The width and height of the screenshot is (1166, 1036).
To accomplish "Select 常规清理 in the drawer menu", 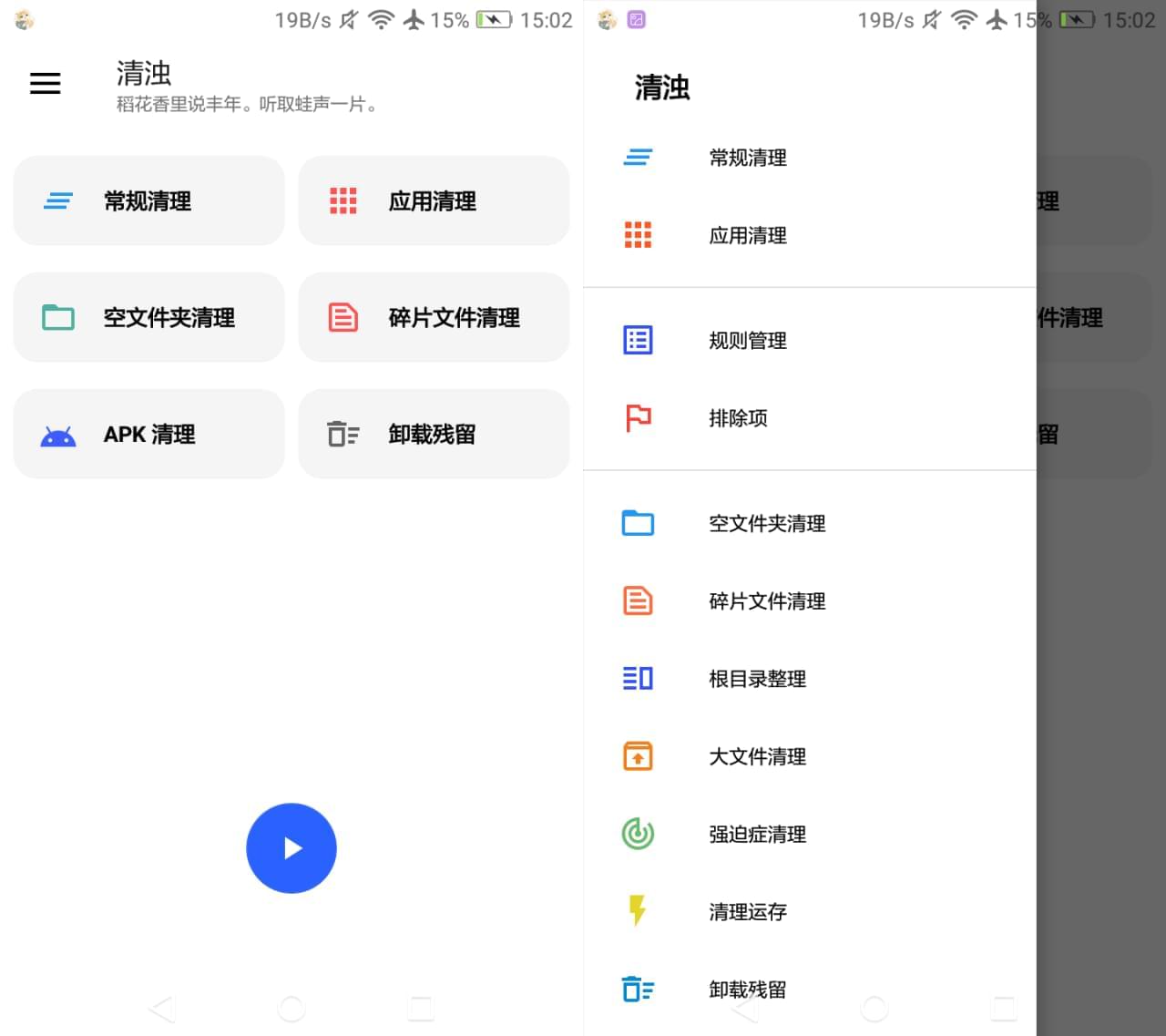I will coord(810,158).
